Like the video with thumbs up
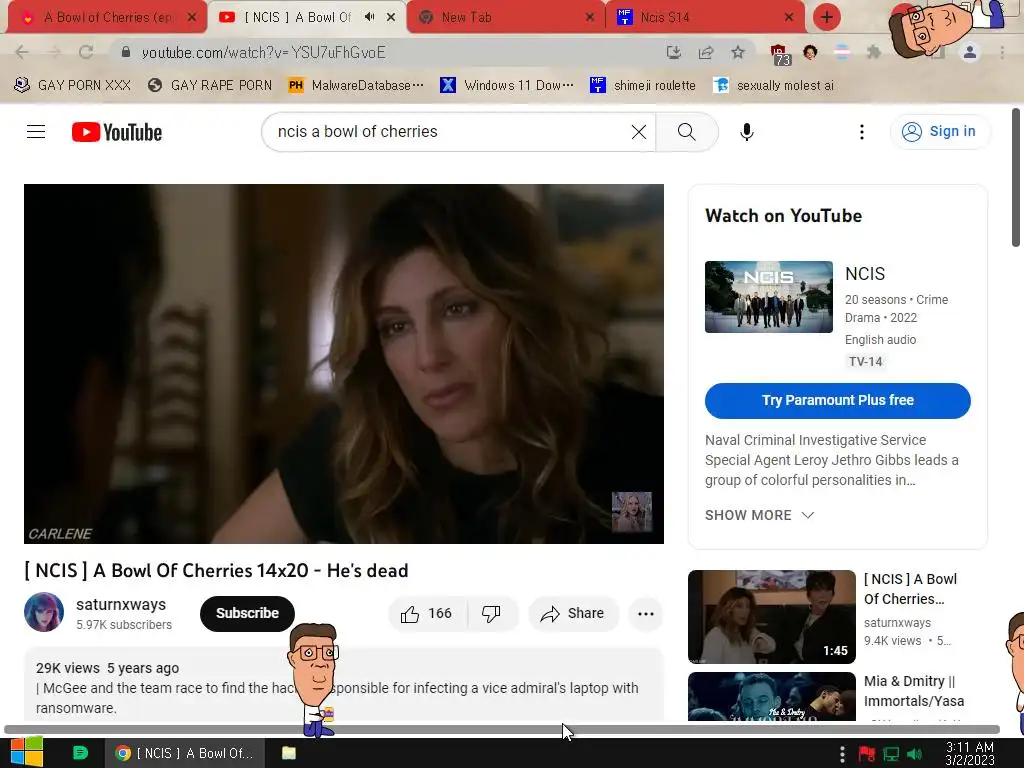The width and height of the screenshot is (1024, 768). 427,614
